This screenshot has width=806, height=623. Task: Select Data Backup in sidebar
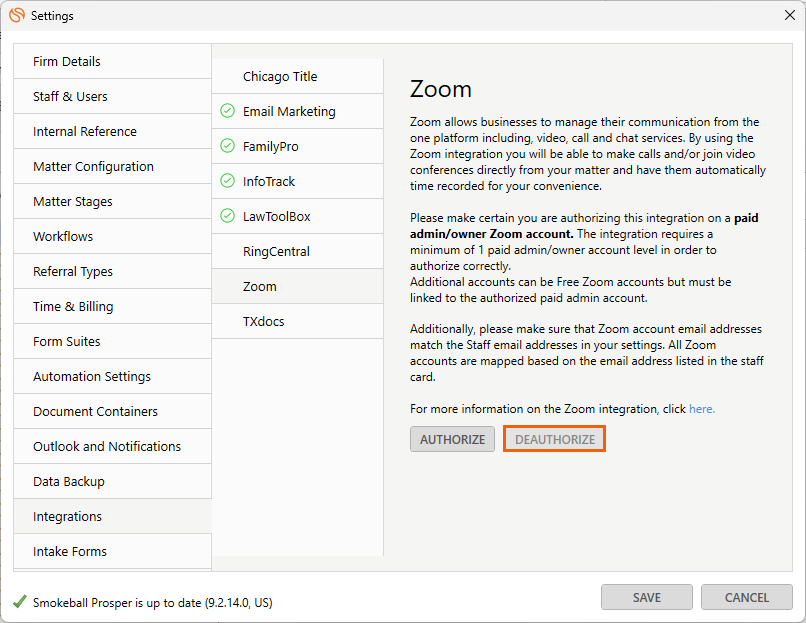pos(113,481)
